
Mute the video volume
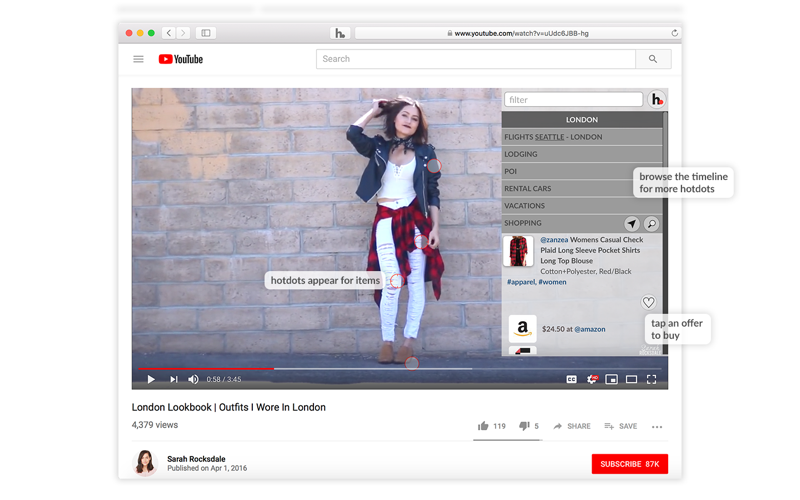pyautogui.click(x=193, y=379)
